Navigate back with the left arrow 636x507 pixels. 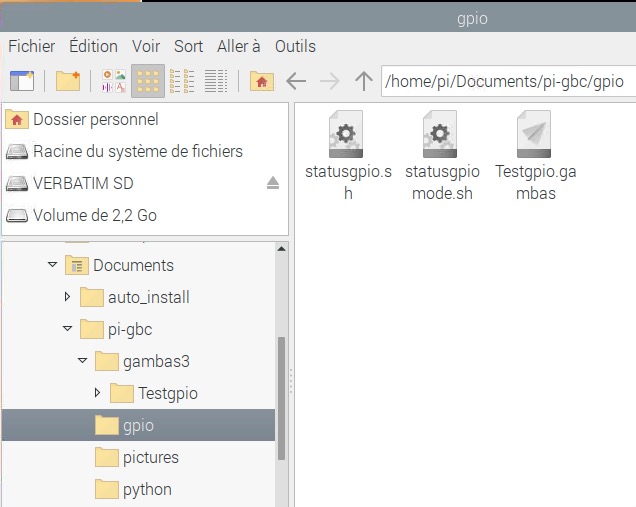[296, 81]
